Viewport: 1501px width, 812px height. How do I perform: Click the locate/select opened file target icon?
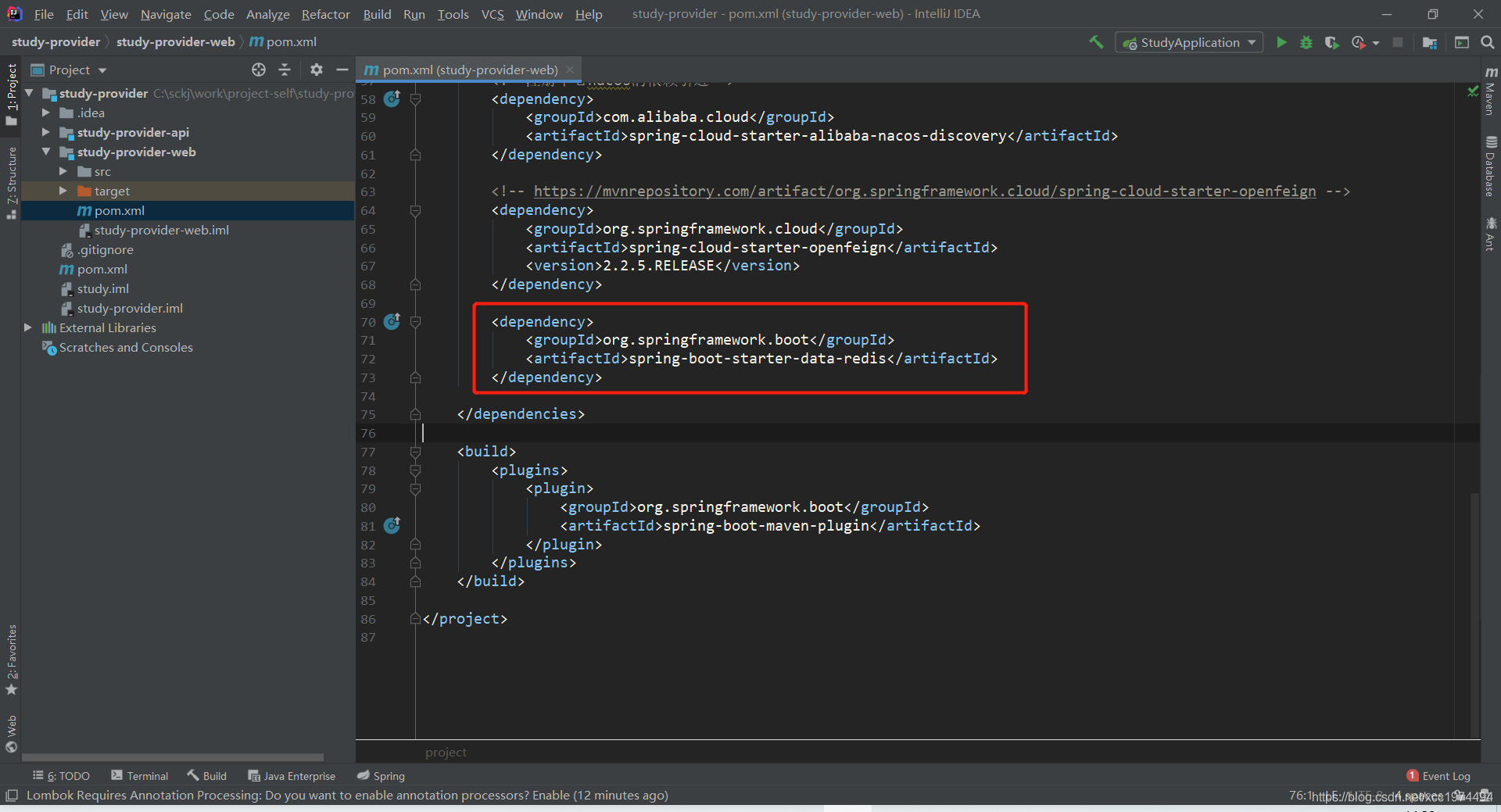pyautogui.click(x=259, y=70)
